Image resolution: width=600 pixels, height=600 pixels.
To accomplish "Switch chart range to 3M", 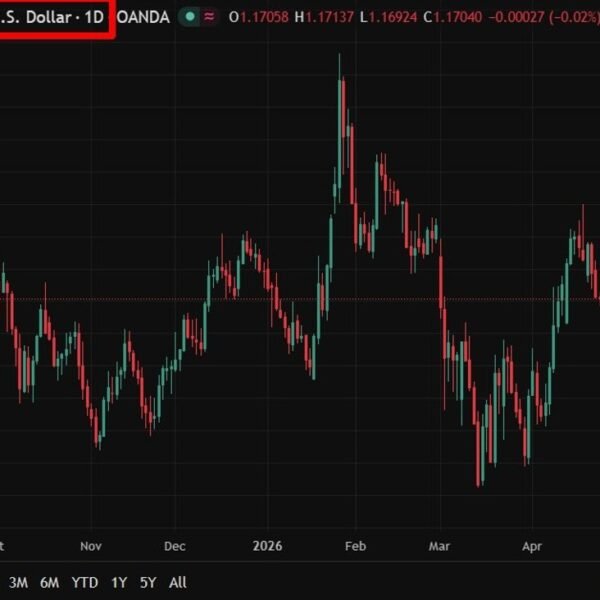I will tap(18, 583).
